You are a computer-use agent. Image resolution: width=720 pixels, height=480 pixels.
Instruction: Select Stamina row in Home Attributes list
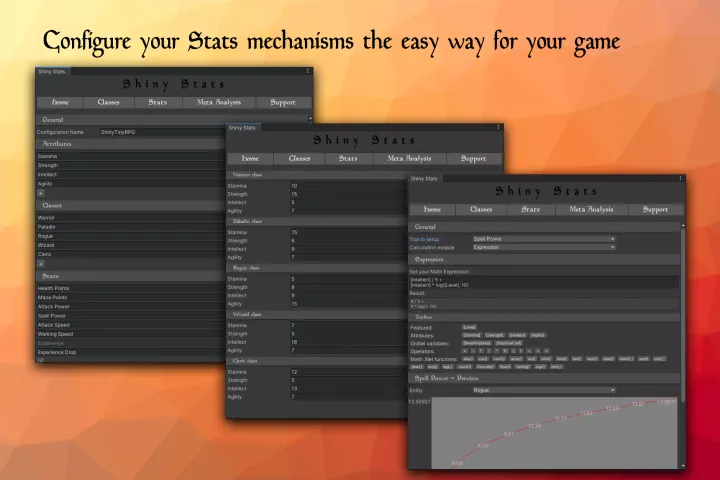click(x=131, y=156)
